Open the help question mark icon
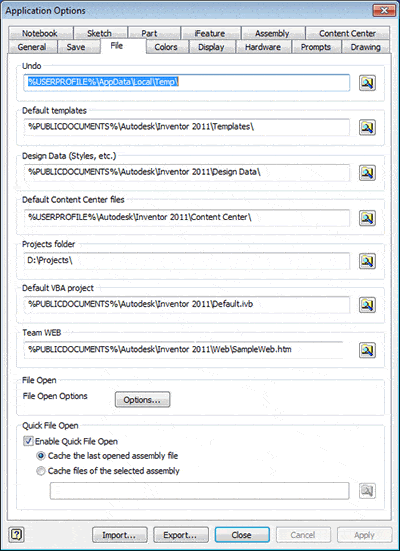Screen dimensions: 400x551 [17, 534]
